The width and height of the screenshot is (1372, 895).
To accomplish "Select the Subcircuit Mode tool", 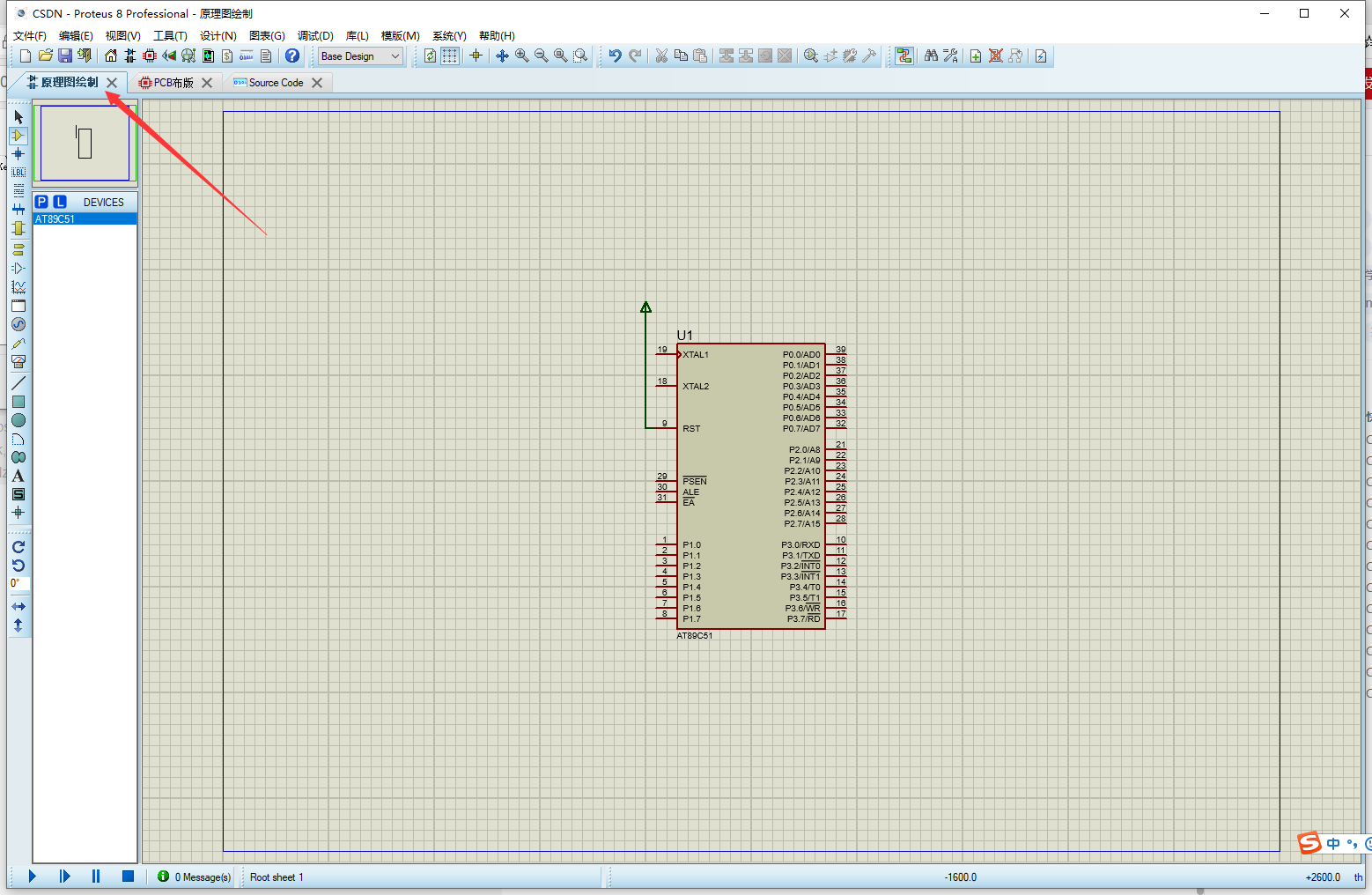I will (18, 228).
